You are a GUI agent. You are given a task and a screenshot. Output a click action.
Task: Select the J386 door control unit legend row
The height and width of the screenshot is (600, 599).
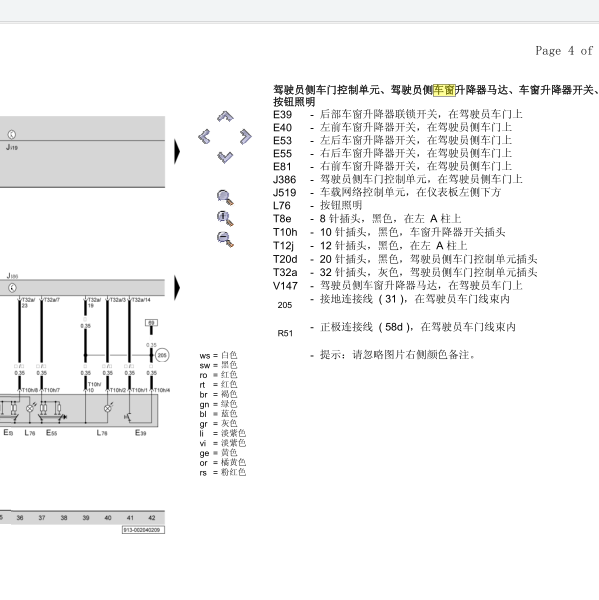[398, 179]
